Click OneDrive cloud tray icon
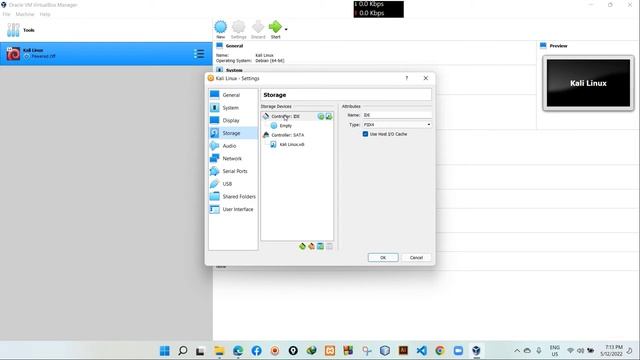The width and height of the screenshot is (640, 360). (527, 351)
